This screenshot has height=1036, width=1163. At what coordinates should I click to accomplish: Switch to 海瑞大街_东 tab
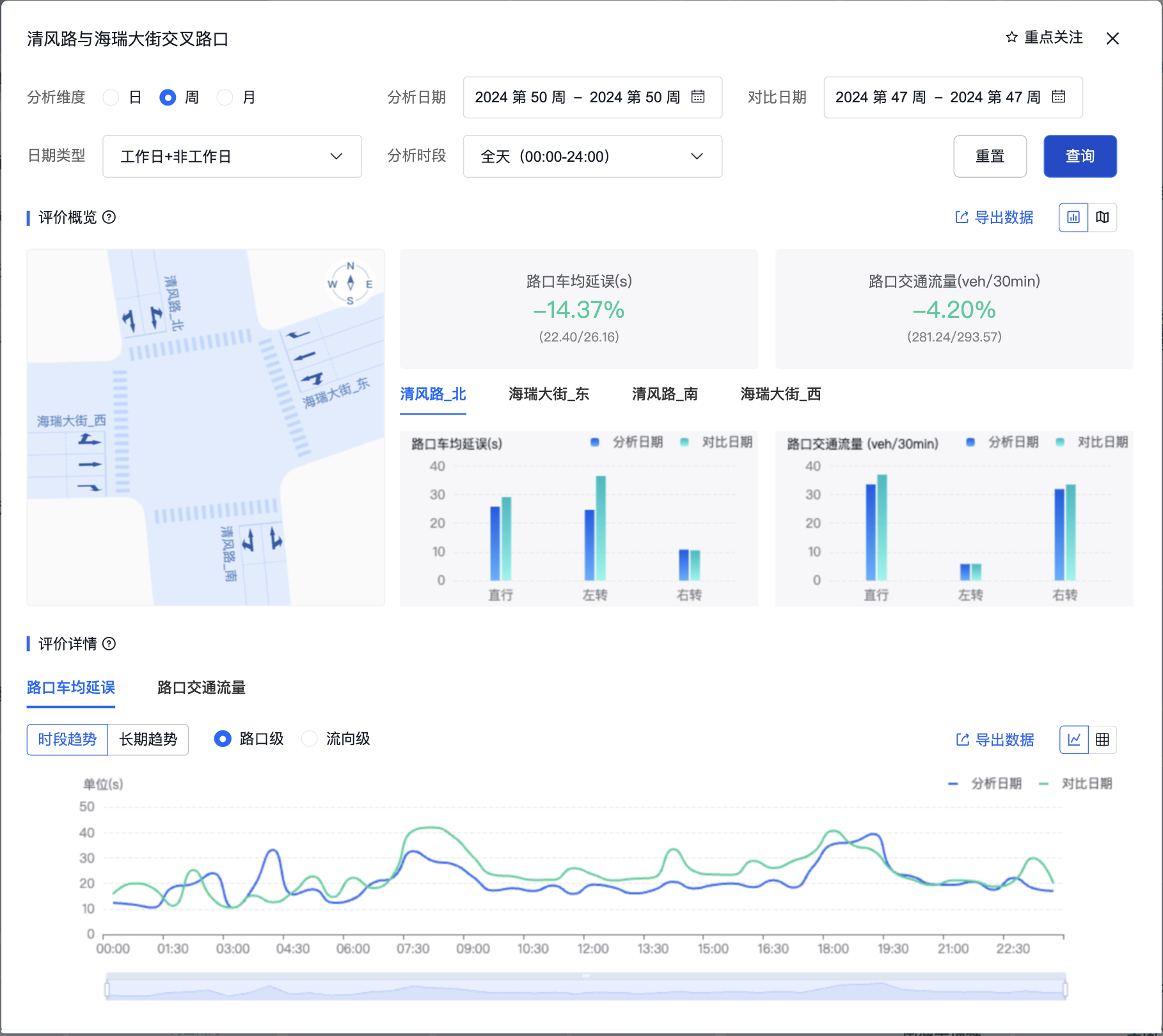[548, 394]
